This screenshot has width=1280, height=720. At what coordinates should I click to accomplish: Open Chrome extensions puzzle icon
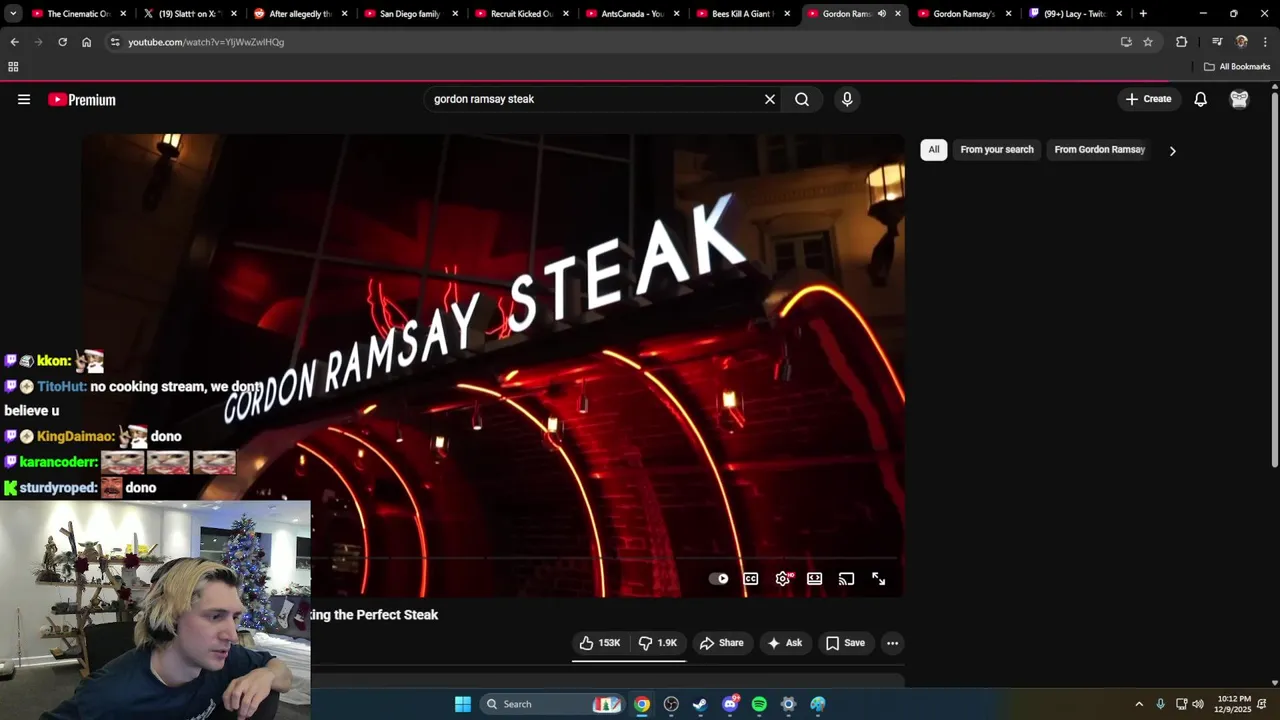pos(1181,42)
